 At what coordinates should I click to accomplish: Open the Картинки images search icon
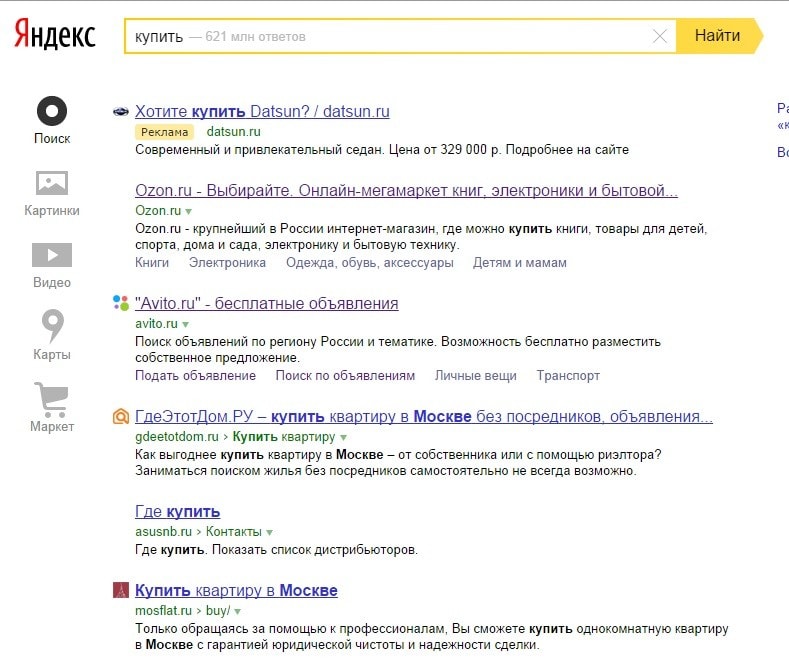tap(52, 184)
